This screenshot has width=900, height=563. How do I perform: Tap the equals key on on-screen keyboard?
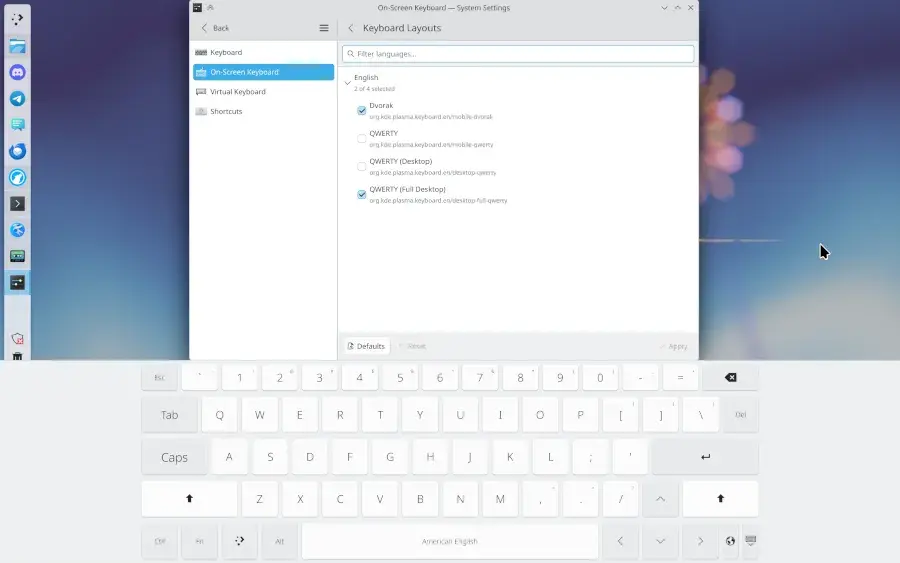pyautogui.click(x=680, y=377)
